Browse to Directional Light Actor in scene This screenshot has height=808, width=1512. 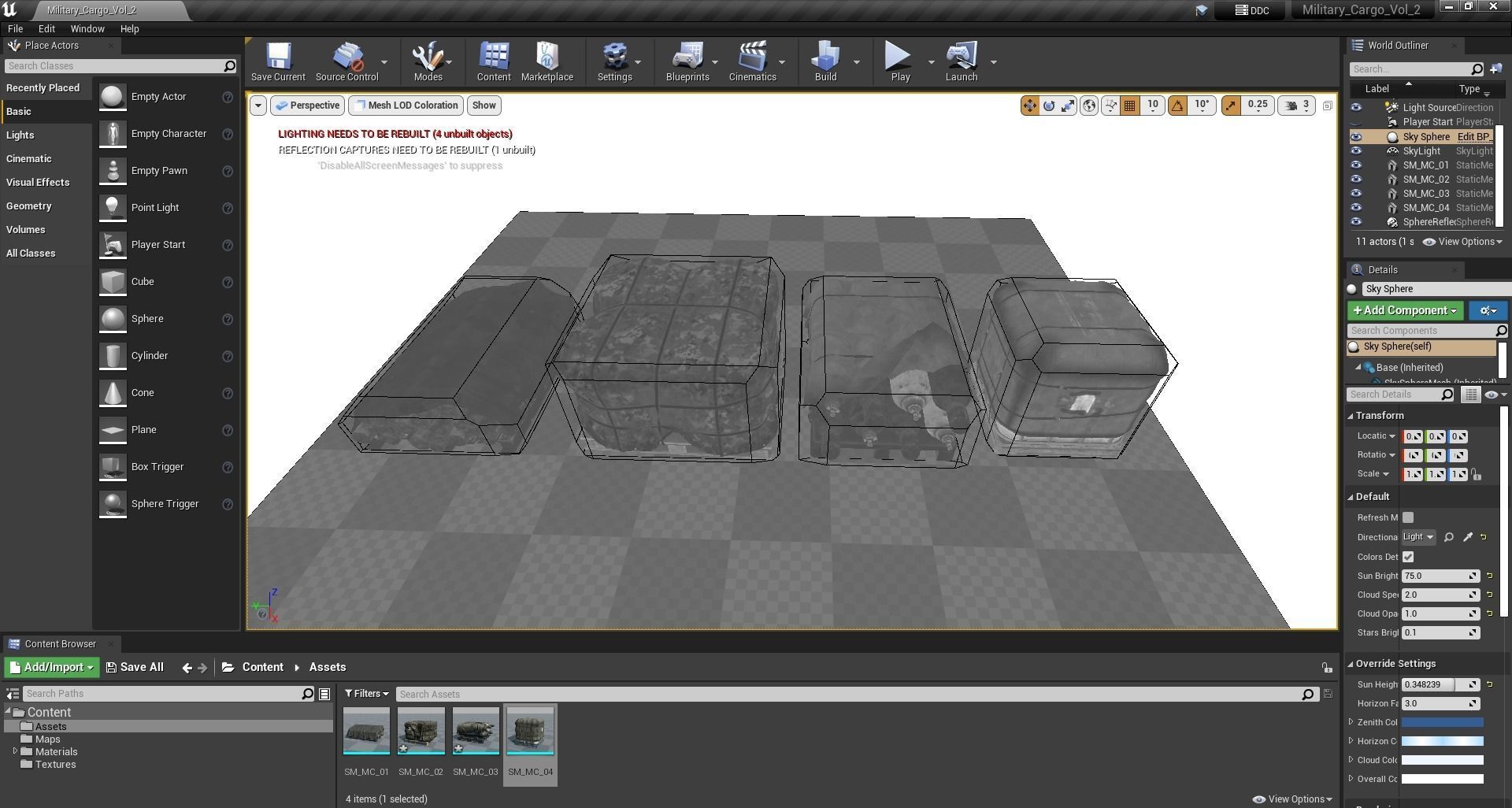[1449, 537]
